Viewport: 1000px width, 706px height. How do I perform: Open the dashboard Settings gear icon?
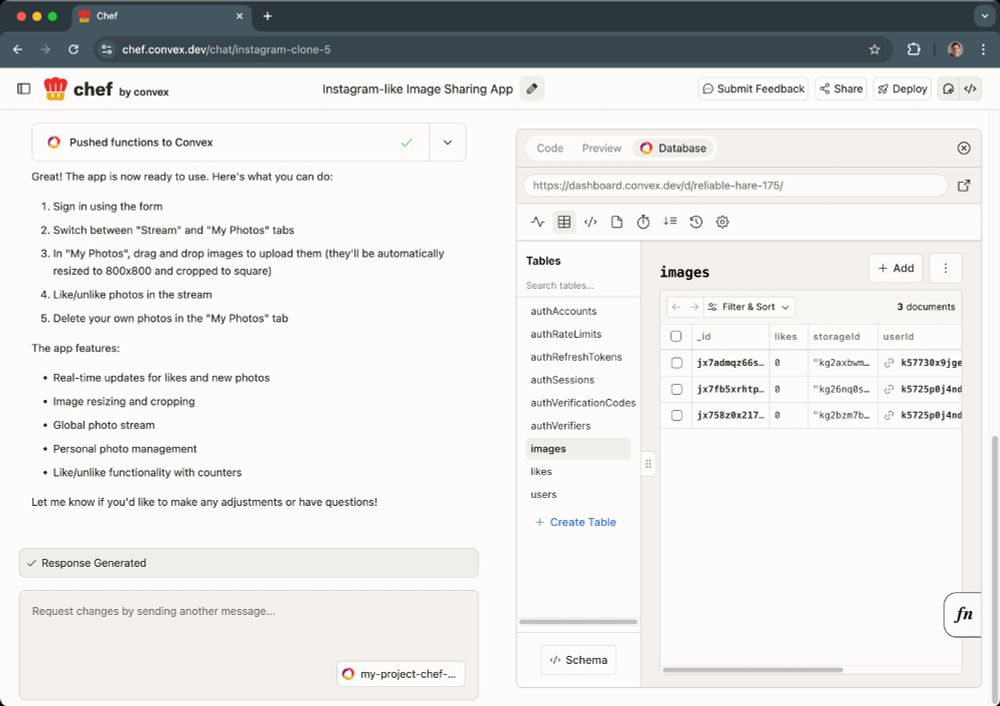[722, 222]
